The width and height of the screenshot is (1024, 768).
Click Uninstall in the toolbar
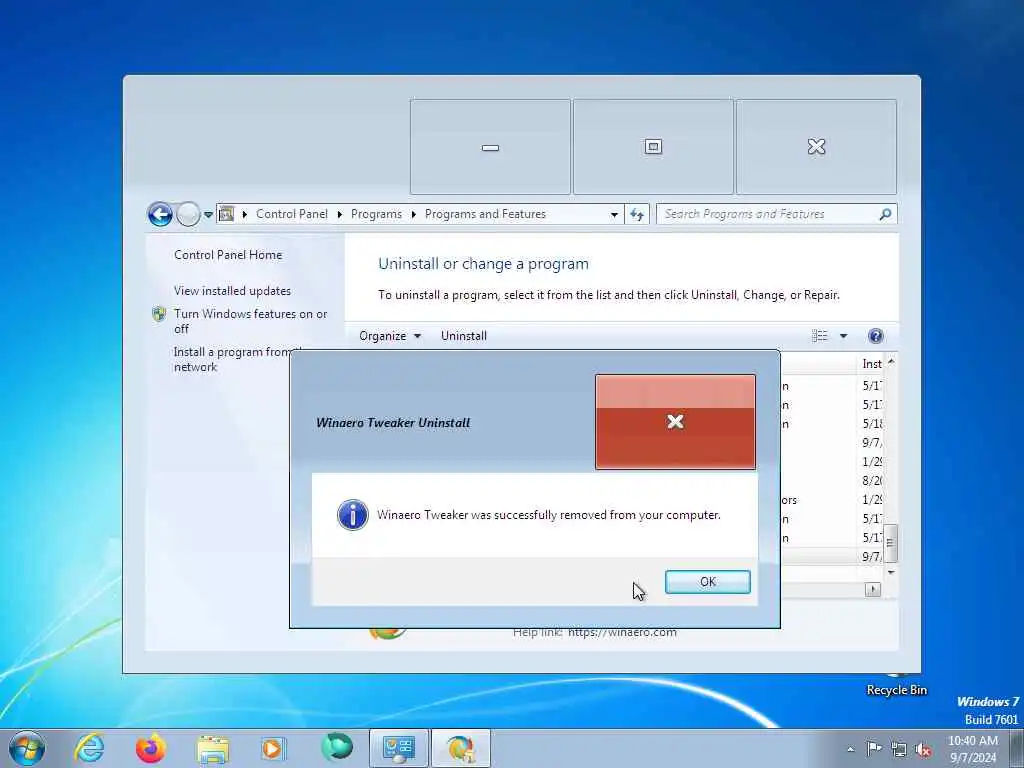(464, 336)
